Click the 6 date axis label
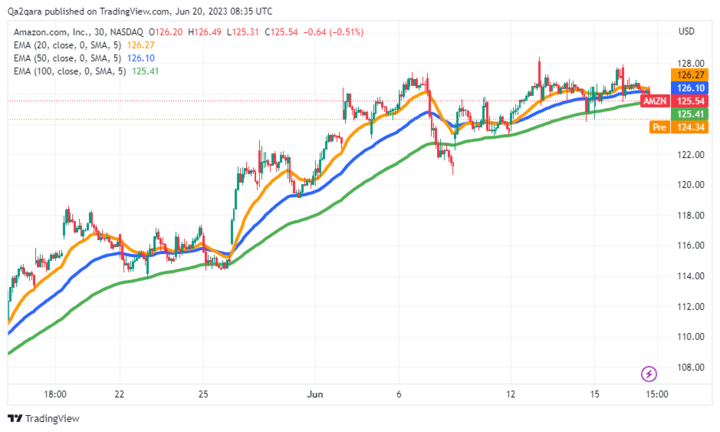This screenshot has height=432, width=720. pos(399,394)
